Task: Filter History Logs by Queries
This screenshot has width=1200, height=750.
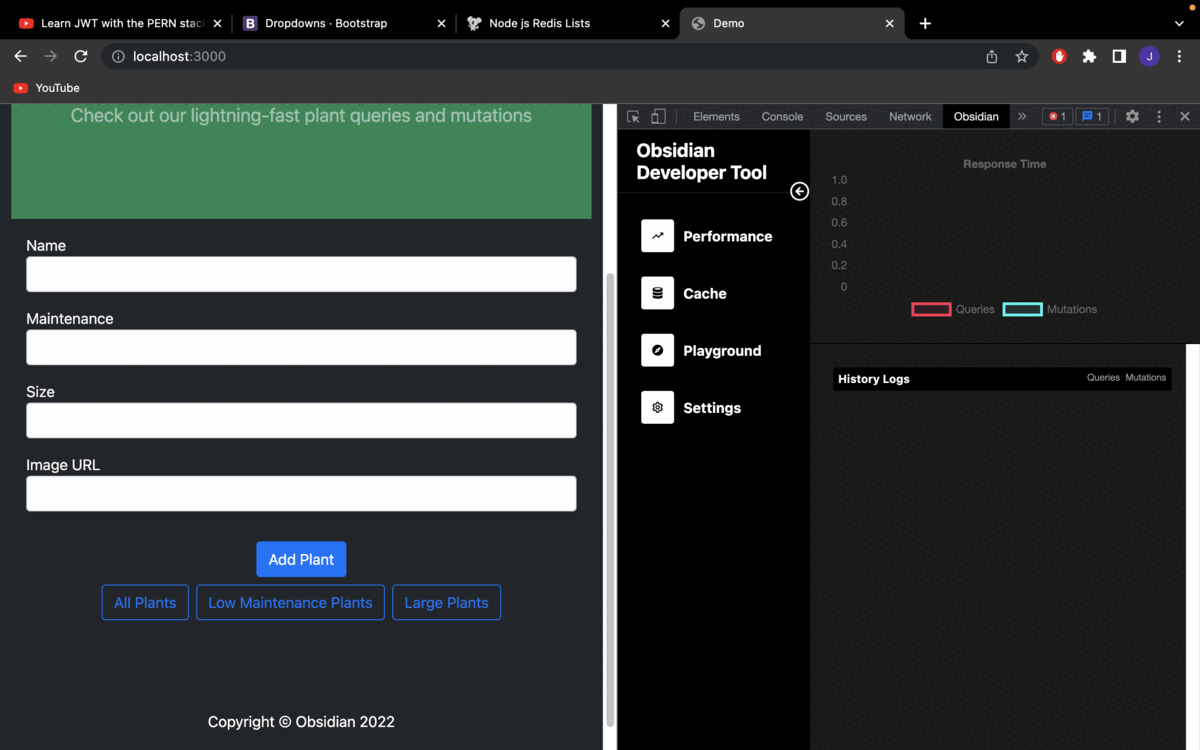Action: pyautogui.click(x=1103, y=378)
